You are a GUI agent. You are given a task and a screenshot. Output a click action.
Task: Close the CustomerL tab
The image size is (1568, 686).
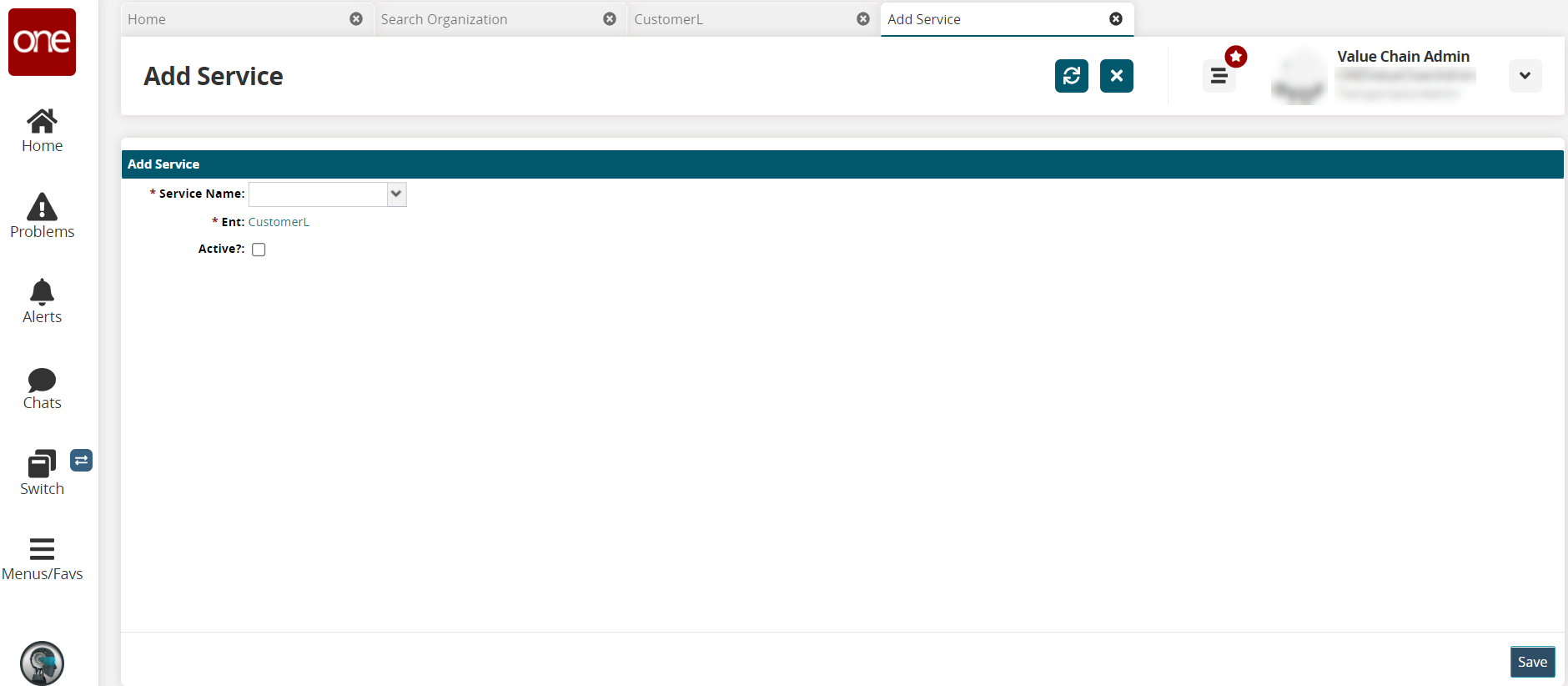click(863, 19)
